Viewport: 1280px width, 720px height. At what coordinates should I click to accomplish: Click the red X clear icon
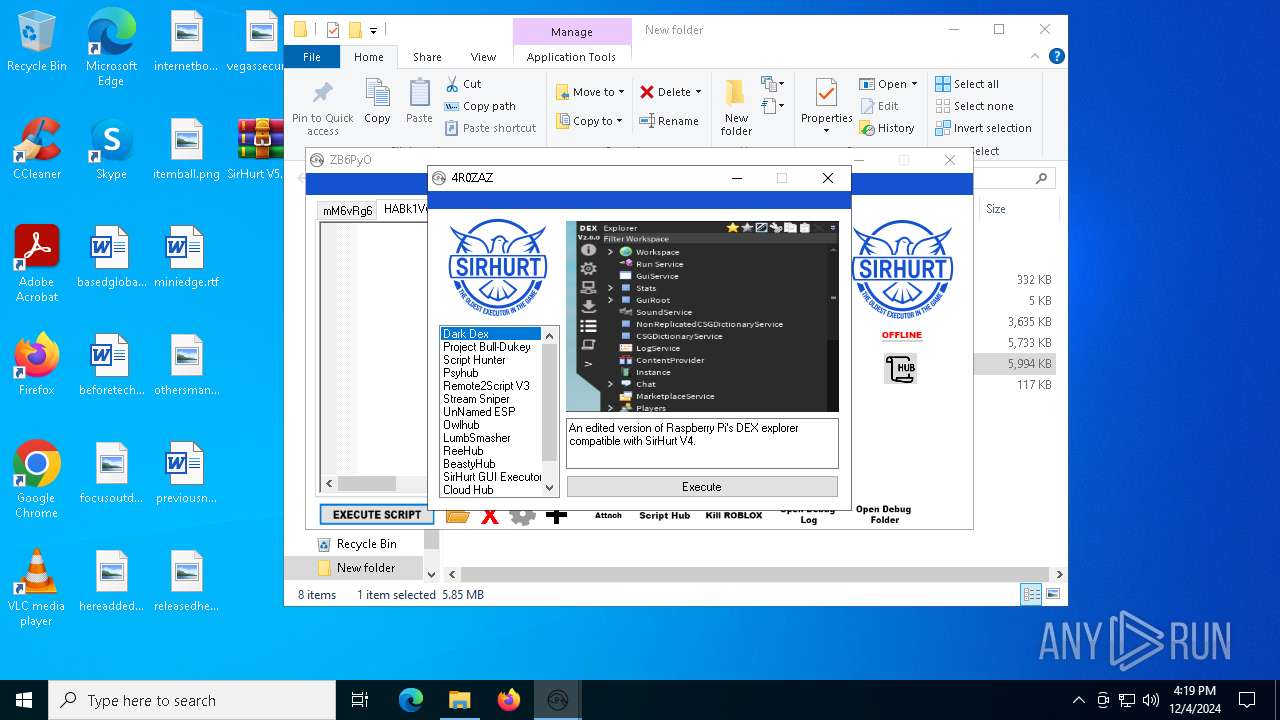[x=490, y=516]
